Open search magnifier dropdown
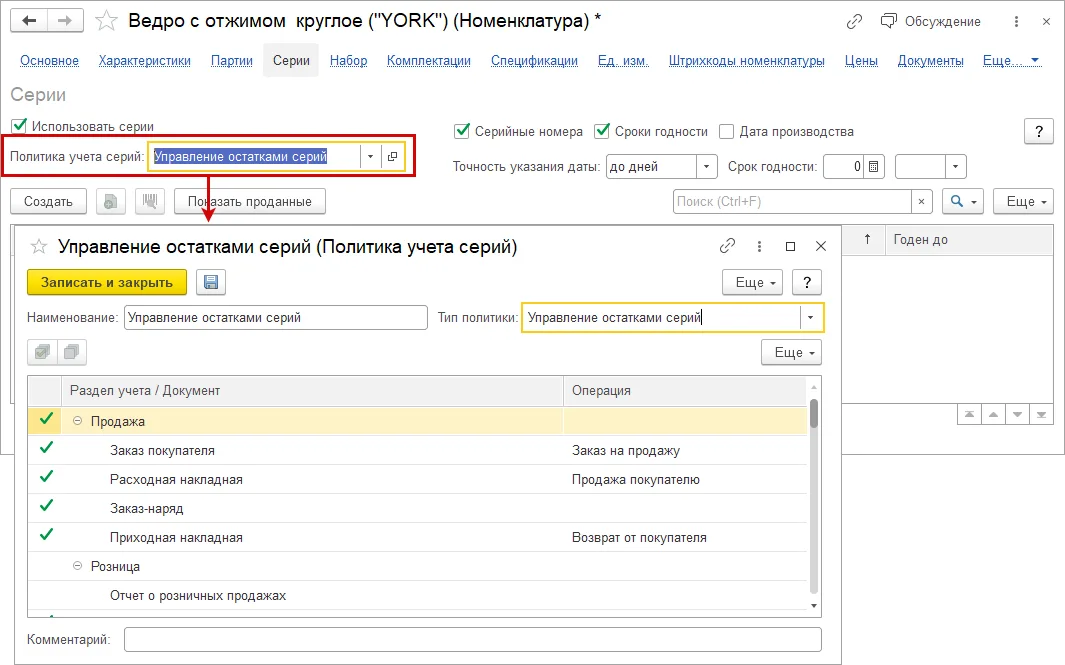 click(962, 202)
